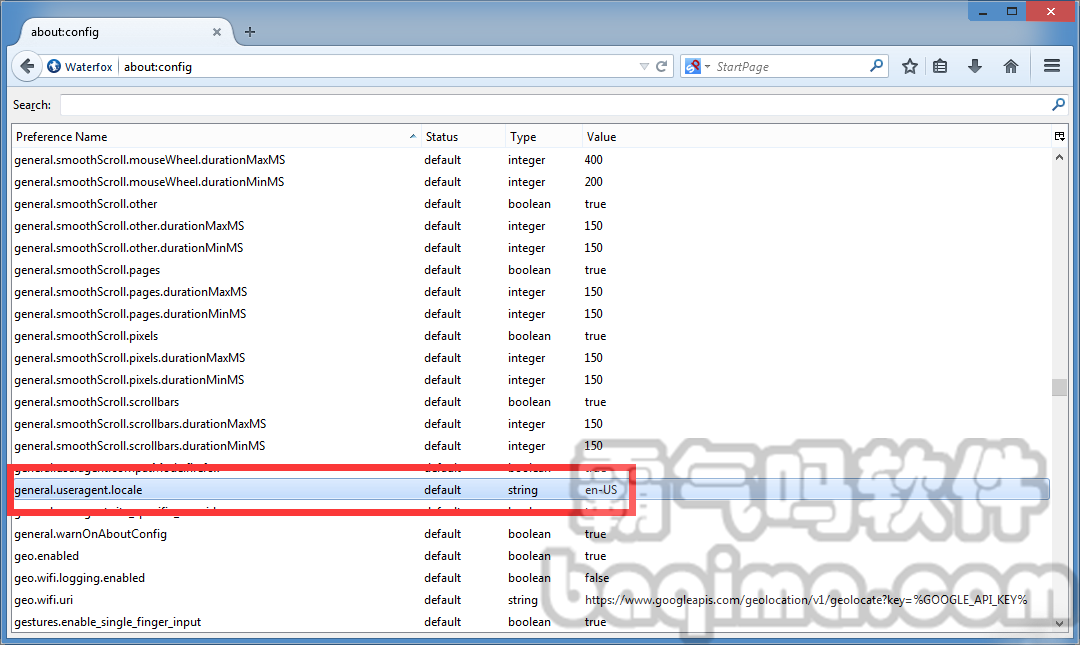The height and width of the screenshot is (645, 1080).
Task: Open the search engine selector dropdown
Action: 697,67
